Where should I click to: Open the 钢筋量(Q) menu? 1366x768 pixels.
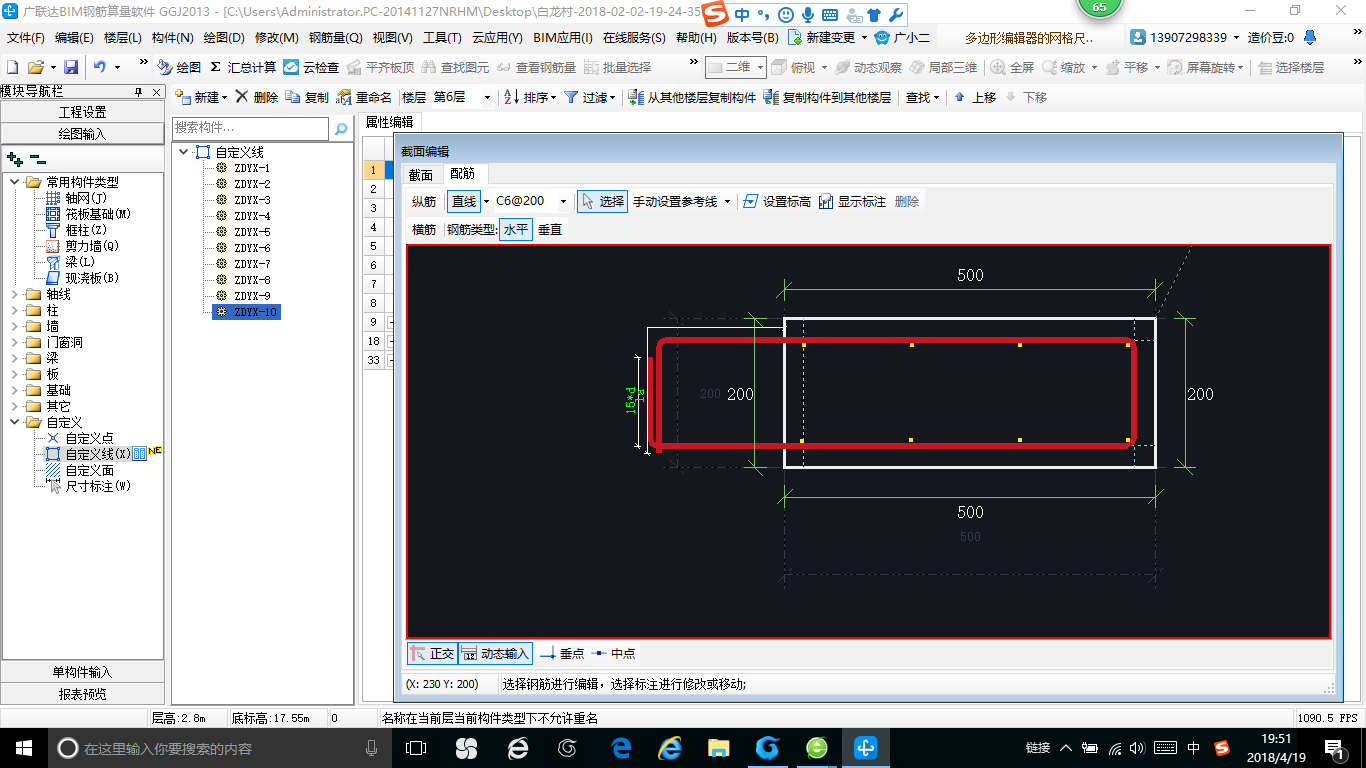[x=335, y=38]
